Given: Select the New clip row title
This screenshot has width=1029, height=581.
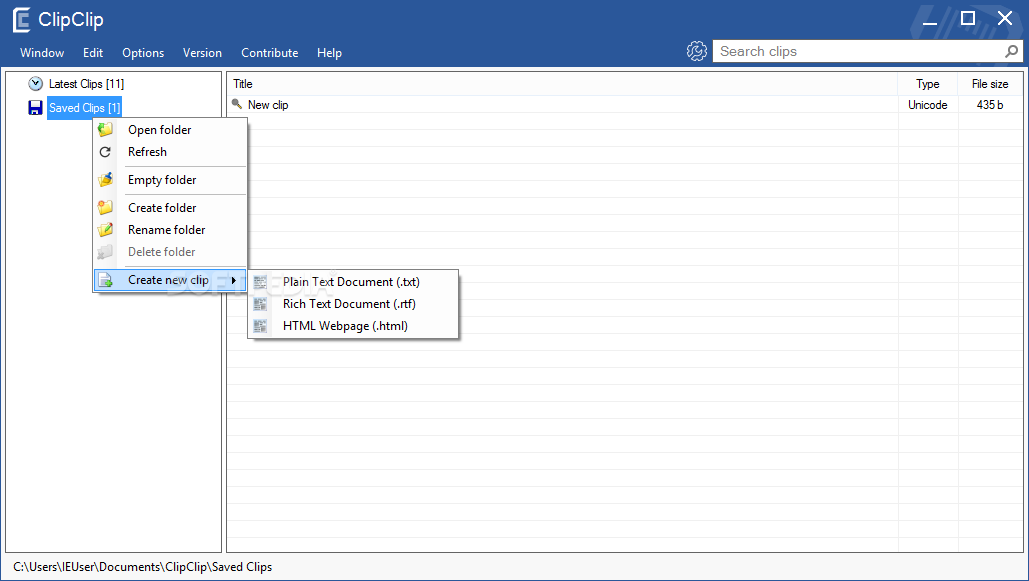Looking at the screenshot, I should click(268, 104).
